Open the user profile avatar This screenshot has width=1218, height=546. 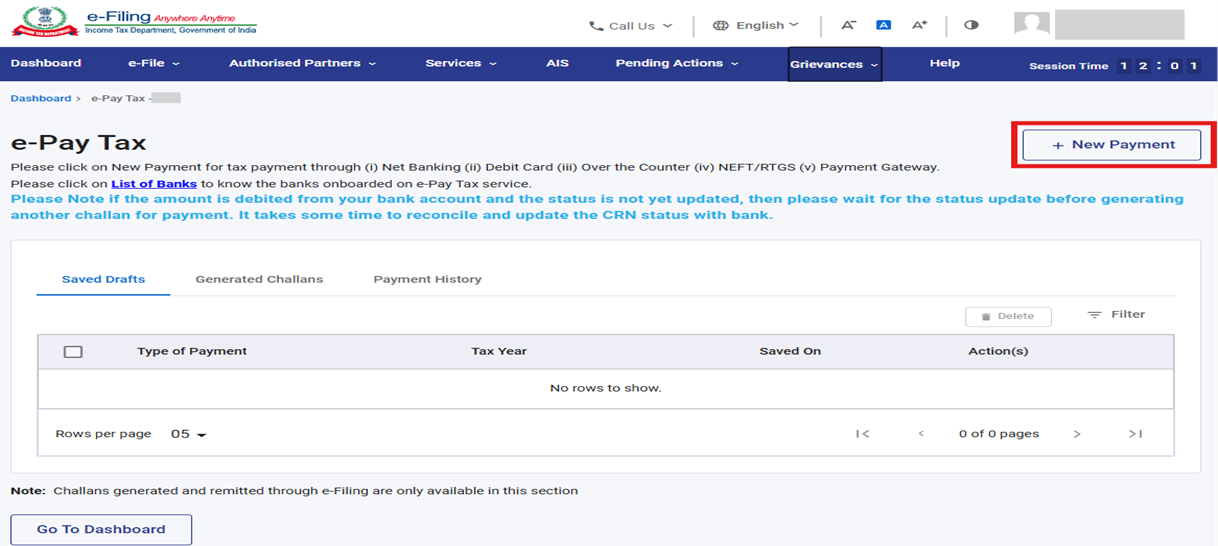tap(1031, 25)
